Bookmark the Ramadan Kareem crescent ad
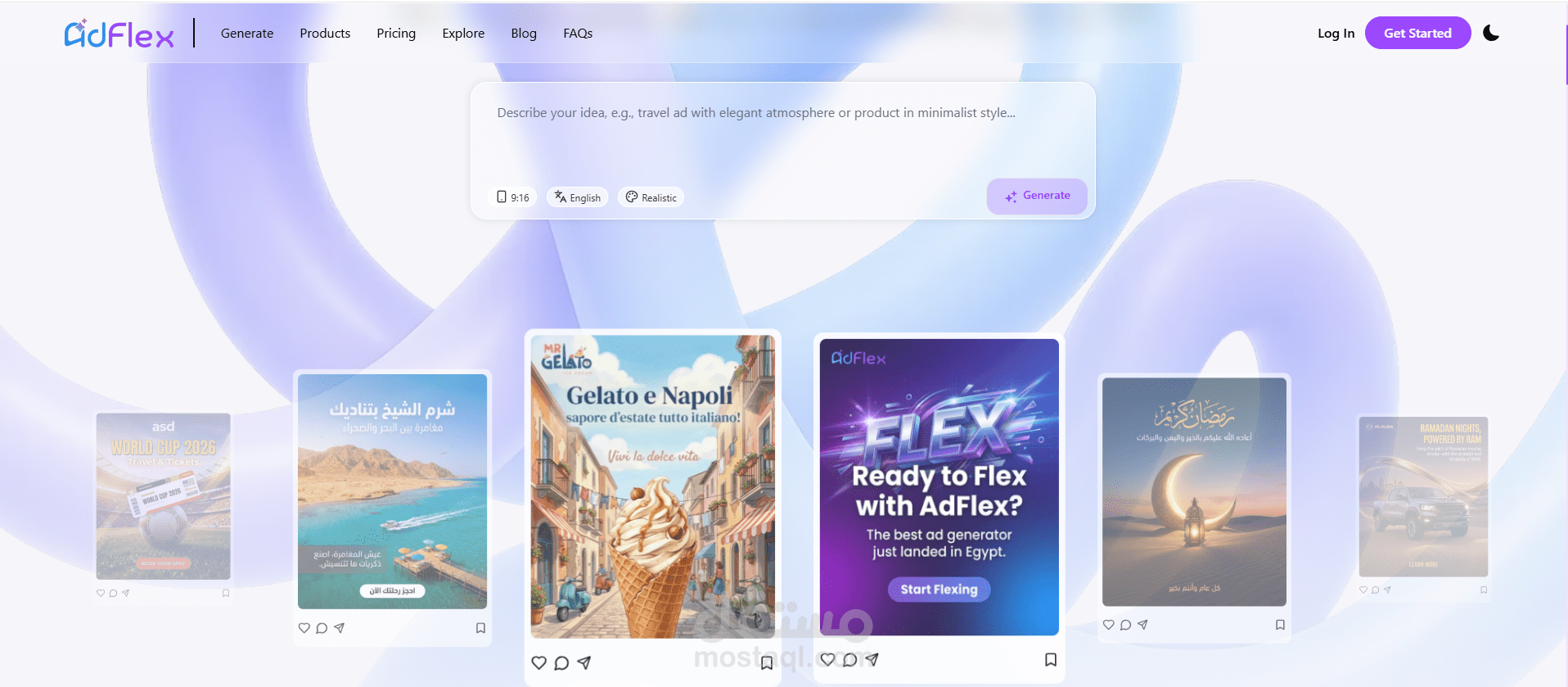This screenshot has width=1568, height=687. click(1281, 625)
